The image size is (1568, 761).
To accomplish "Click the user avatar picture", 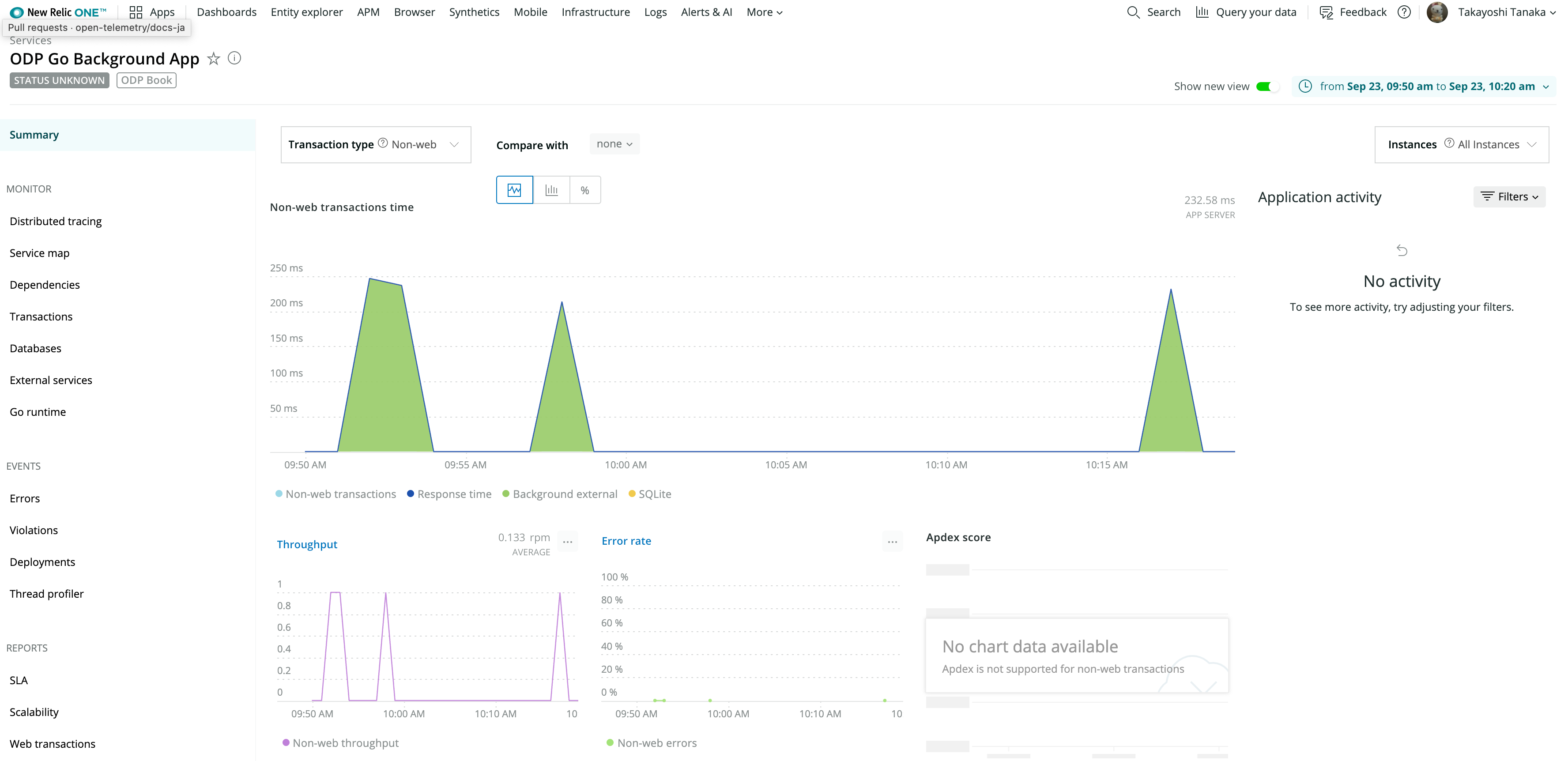I will pos(1437,12).
